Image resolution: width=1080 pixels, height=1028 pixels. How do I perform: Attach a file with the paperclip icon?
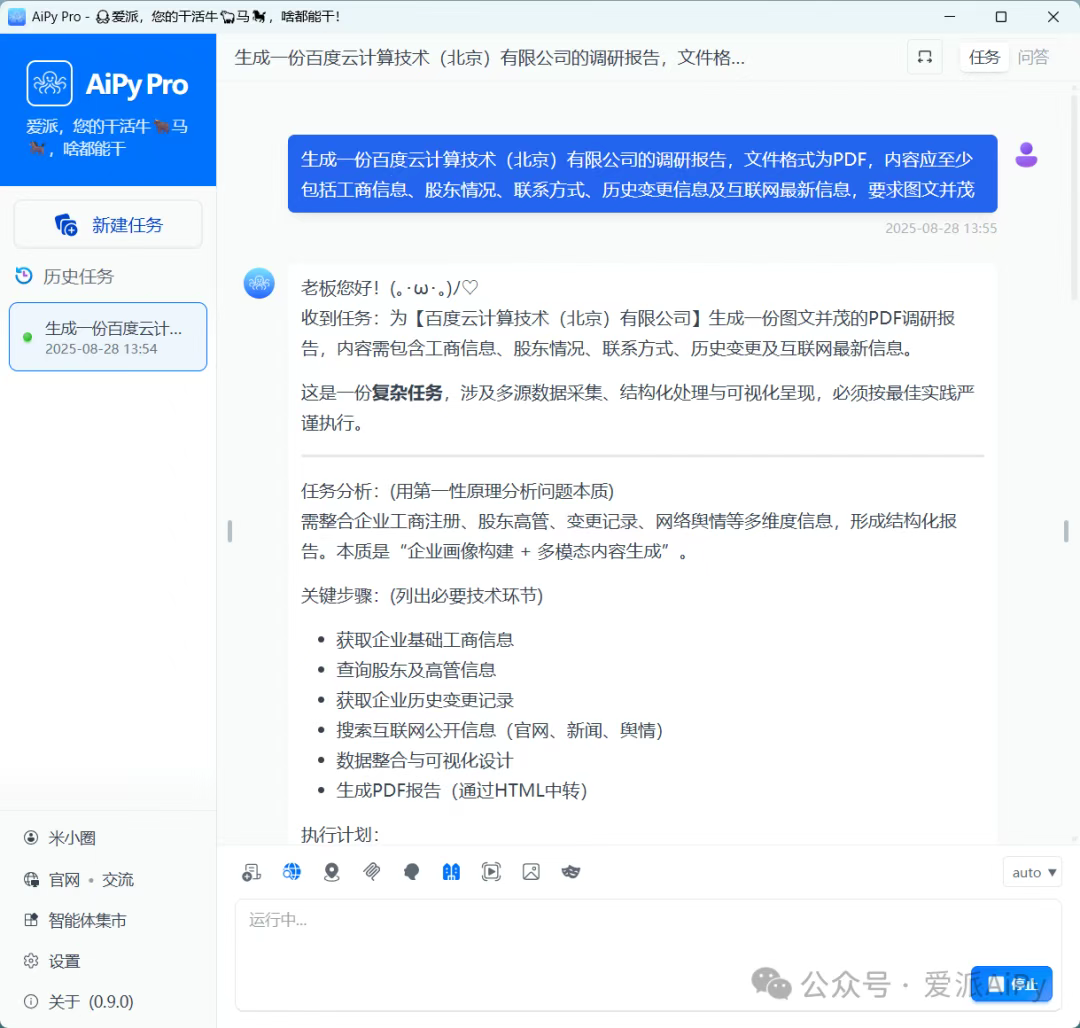pyautogui.click(x=371, y=872)
